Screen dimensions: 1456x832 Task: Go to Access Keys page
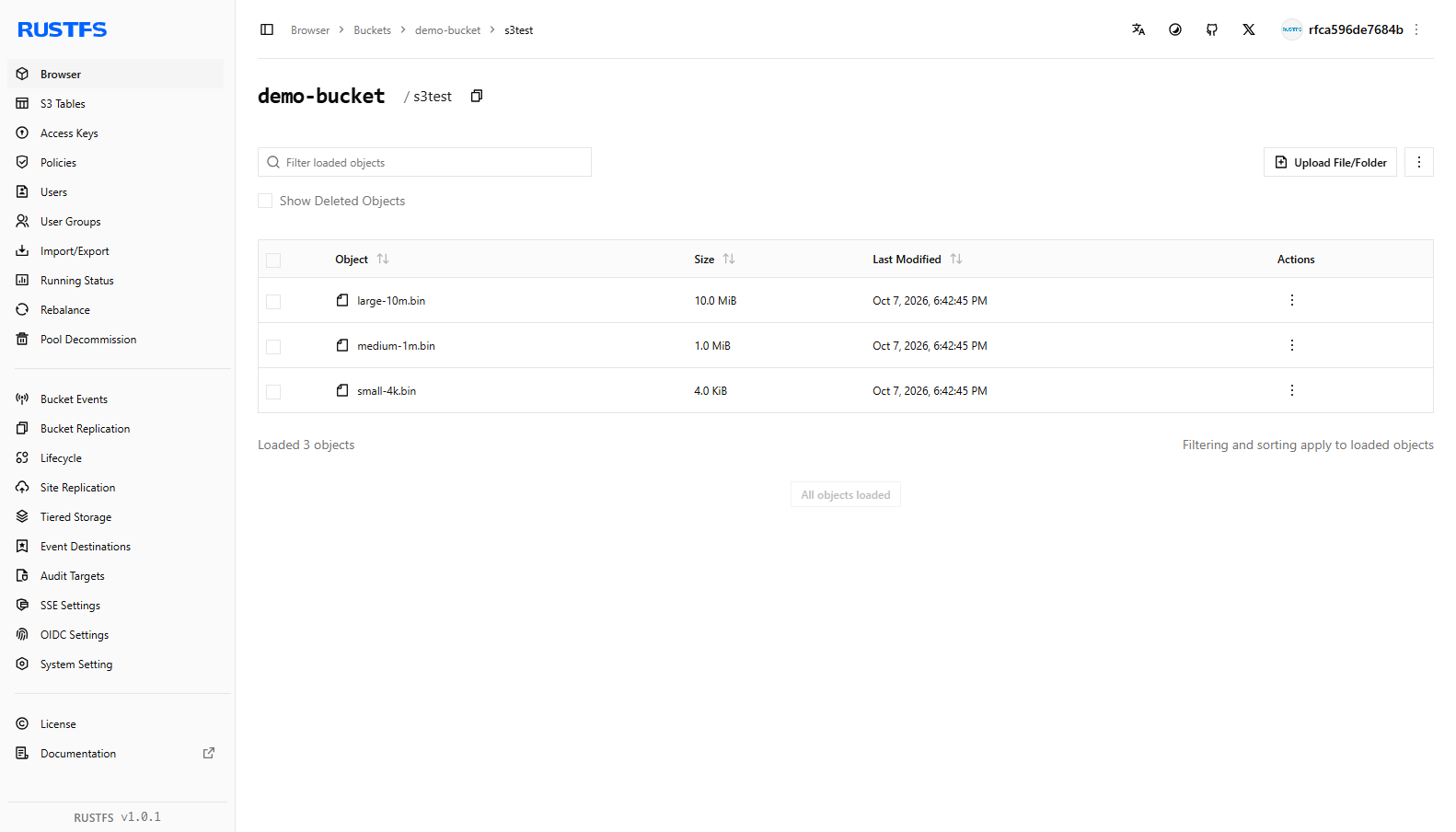(x=115, y=133)
